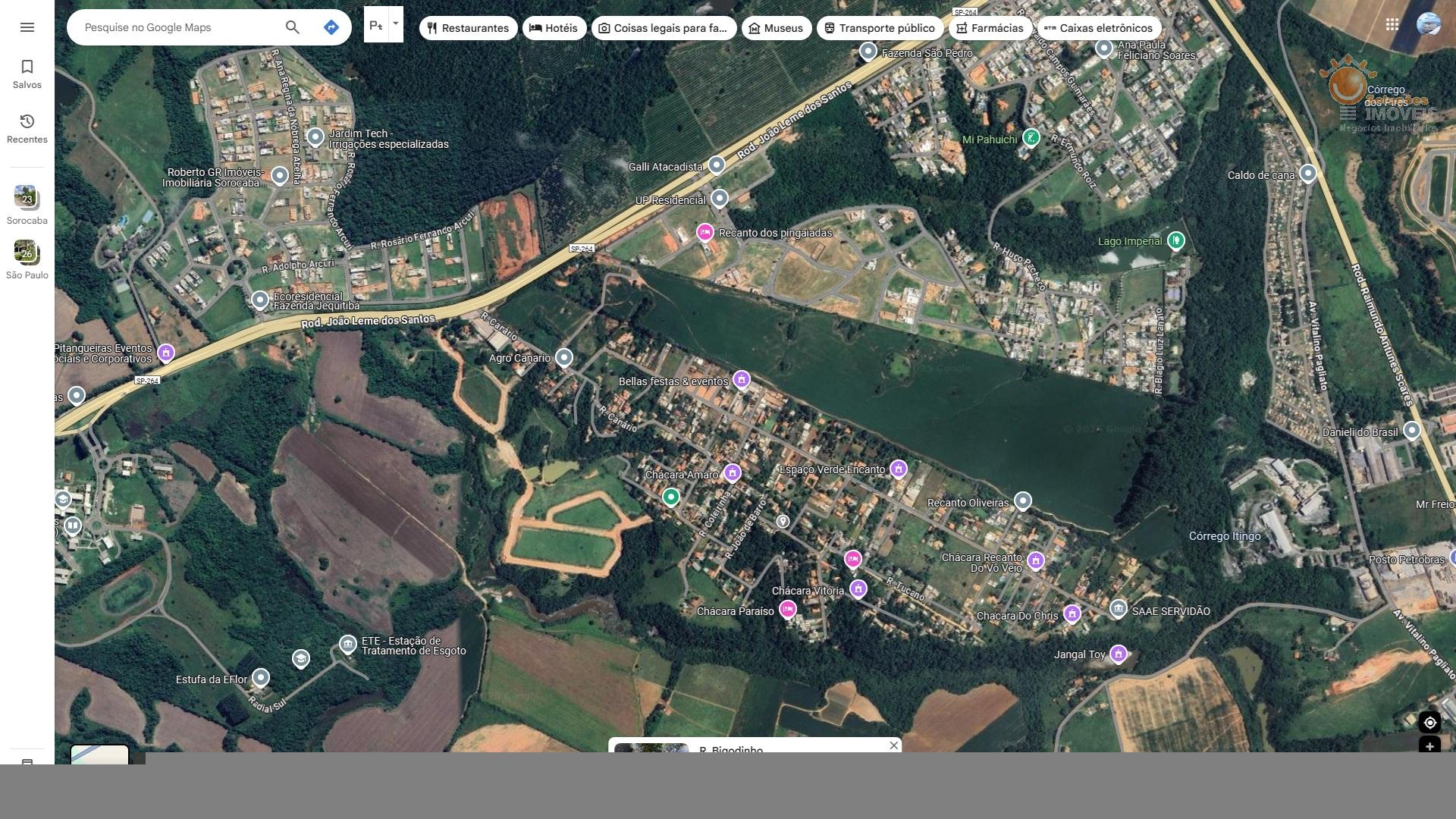The image size is (1456, 819).
Task: Open the recent Sorocaba thumbnail
Action: [x=27, y=199]
